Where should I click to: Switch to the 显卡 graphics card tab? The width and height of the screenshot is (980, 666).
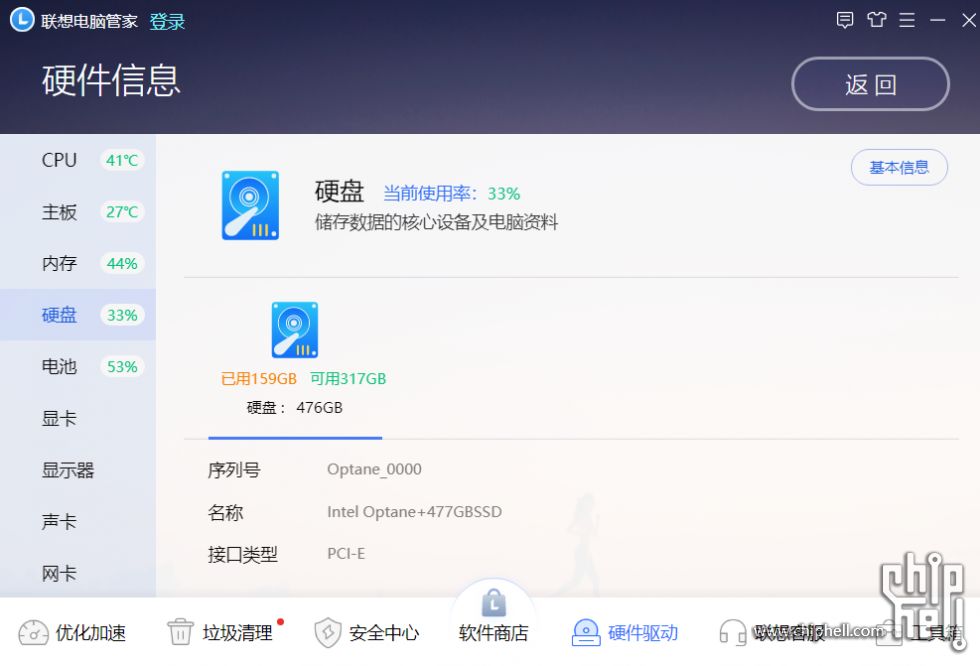coord(78,418)
